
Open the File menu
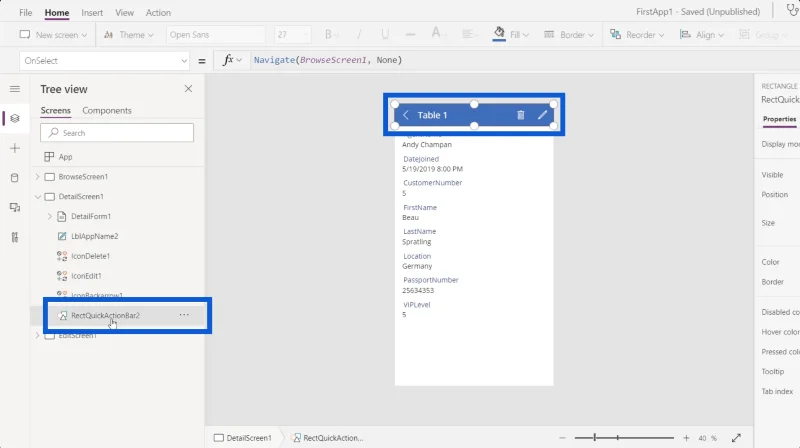pyautogui.click(x=26, y=12)
